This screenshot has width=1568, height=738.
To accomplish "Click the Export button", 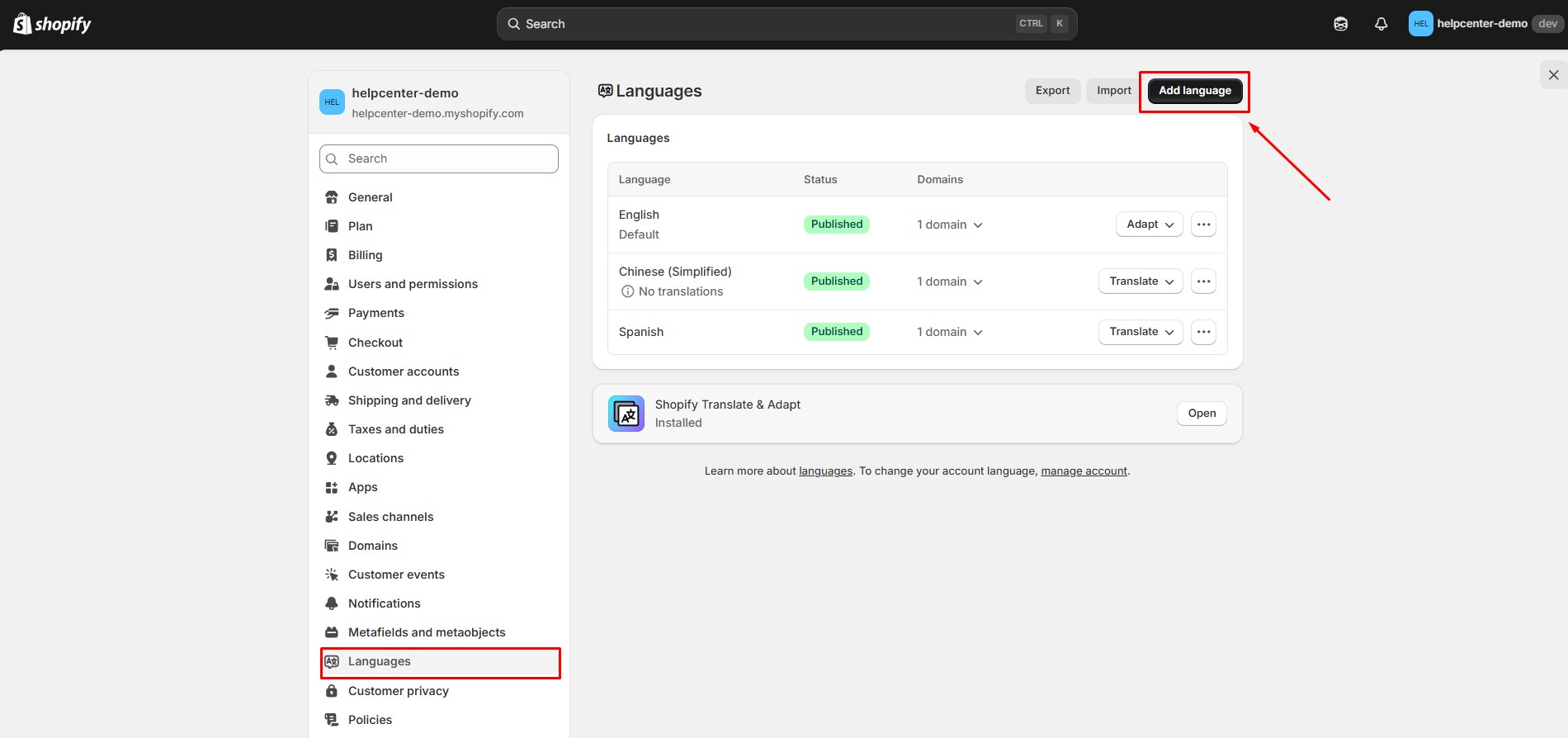I will coord(1052,91).
